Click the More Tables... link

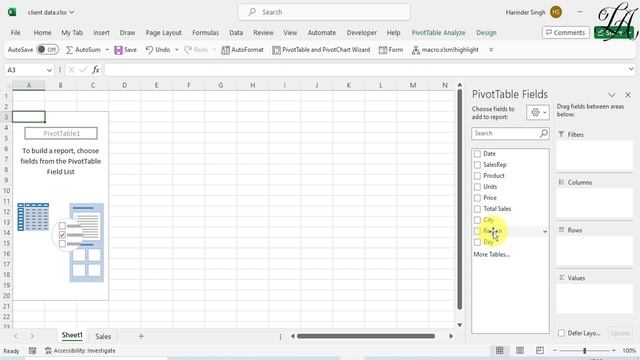(491, 254)
